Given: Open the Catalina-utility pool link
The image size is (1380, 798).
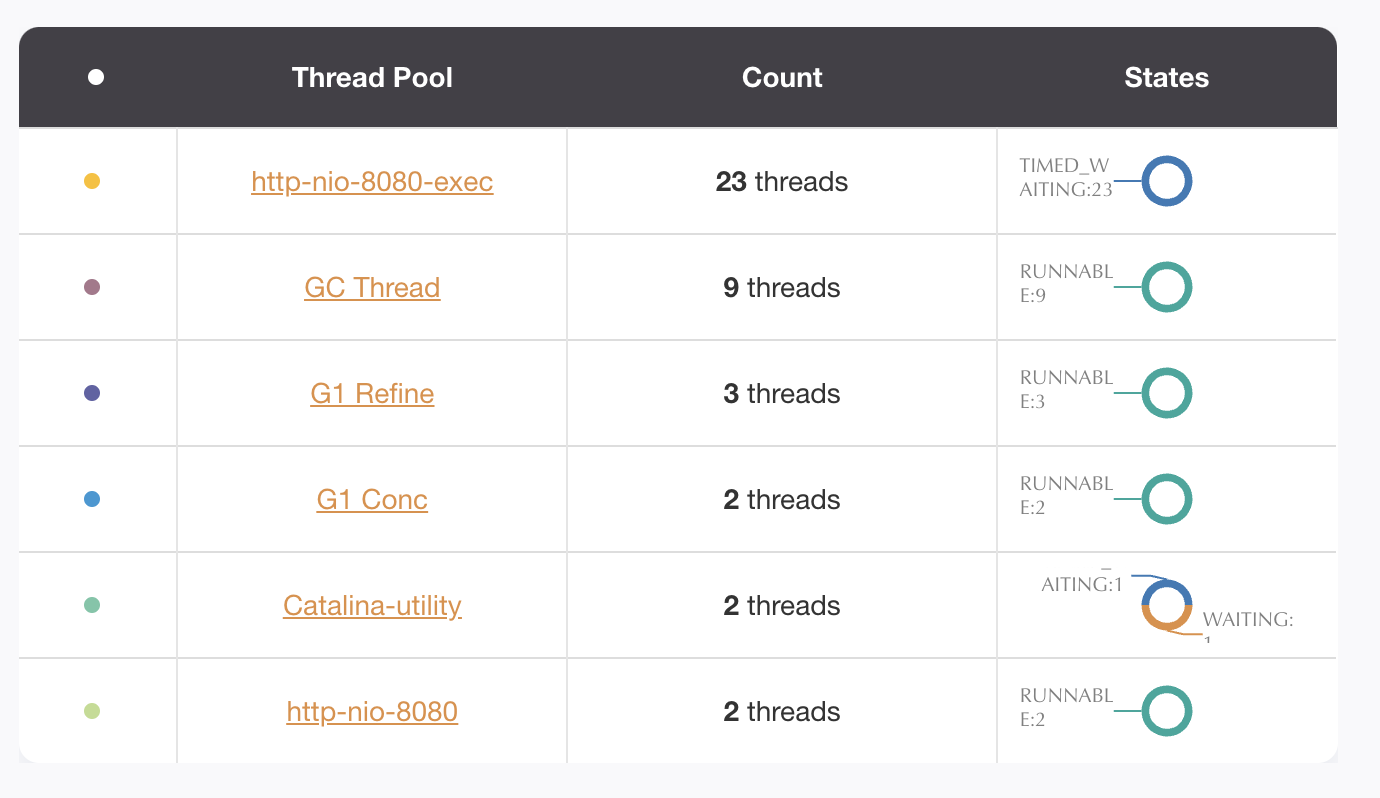Looking at the screenshot, I should click(x=372, y=606).
